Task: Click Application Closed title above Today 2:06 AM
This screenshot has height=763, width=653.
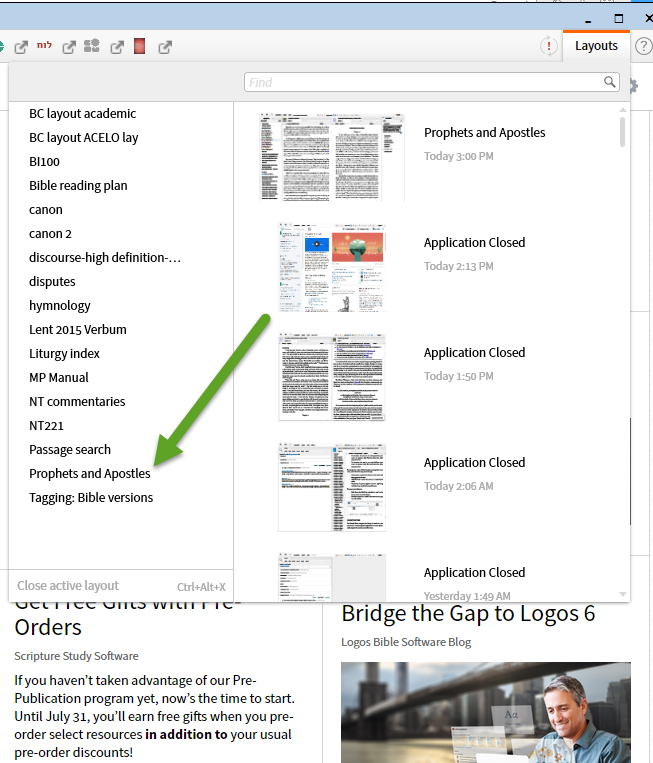Action: (474, 463)
